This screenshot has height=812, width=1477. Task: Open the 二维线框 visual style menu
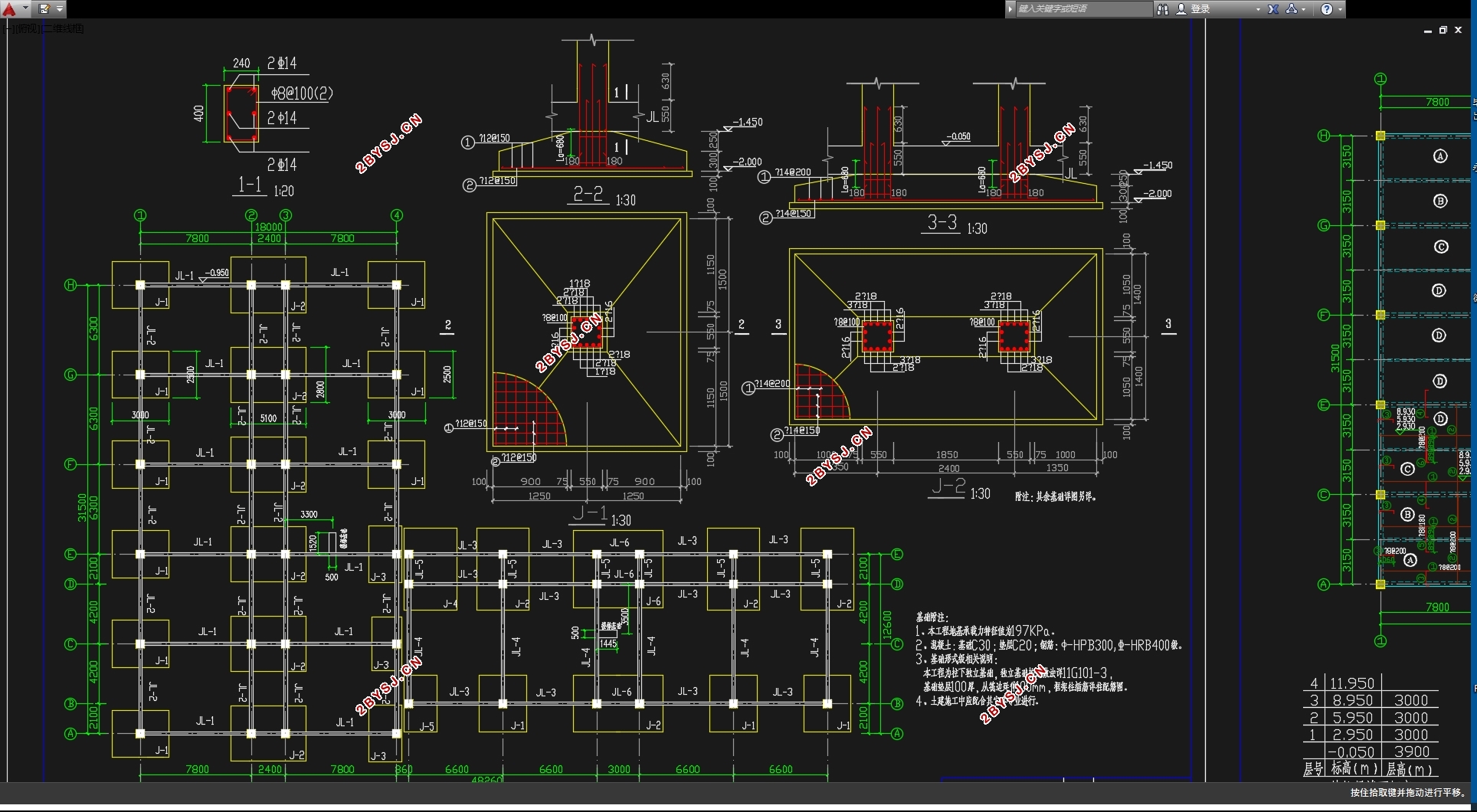coord(63,28)
